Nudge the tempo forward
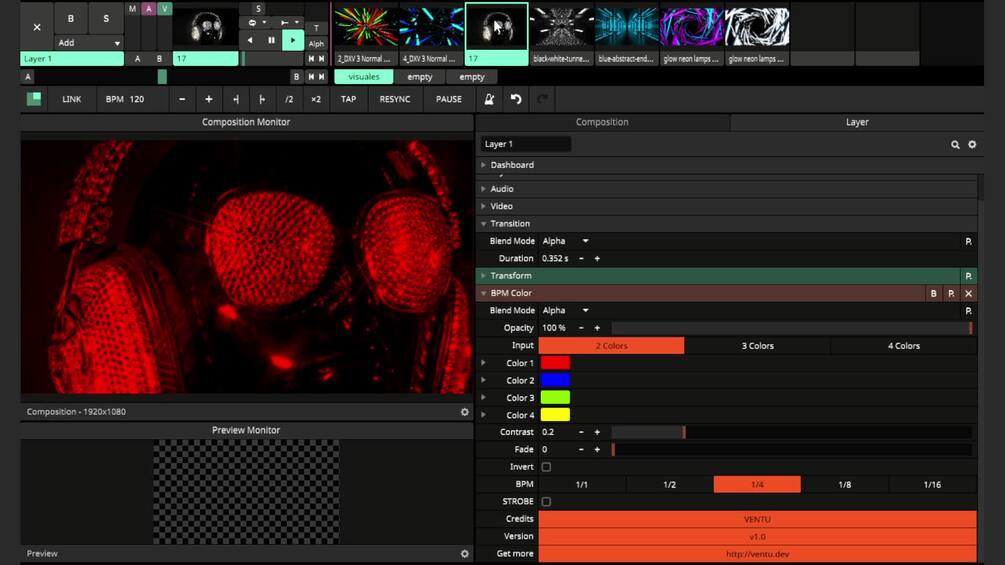Screen dimensions: 1005x565 (262, 99)
